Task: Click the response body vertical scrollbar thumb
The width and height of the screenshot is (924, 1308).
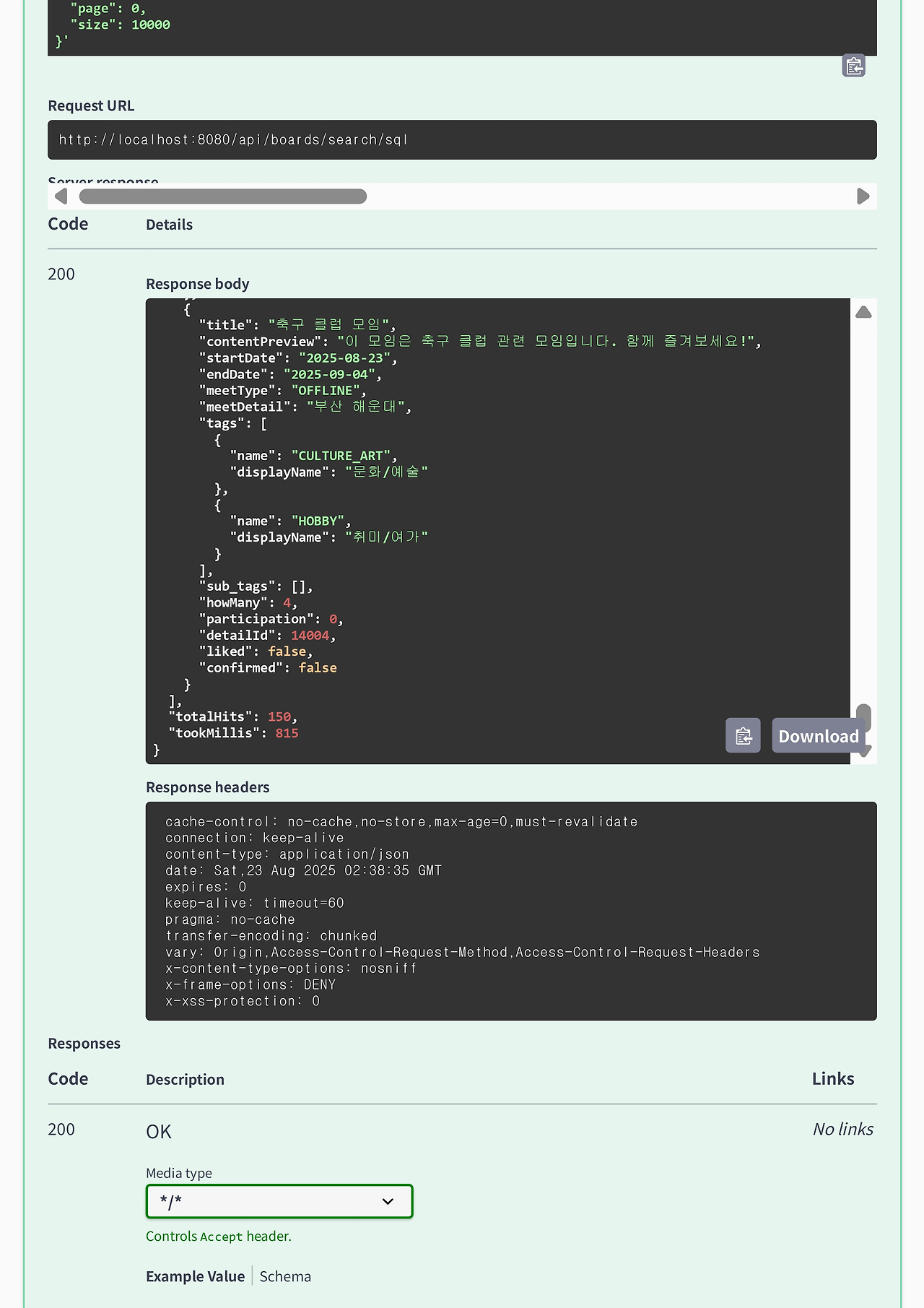Action: coord(863,716)
